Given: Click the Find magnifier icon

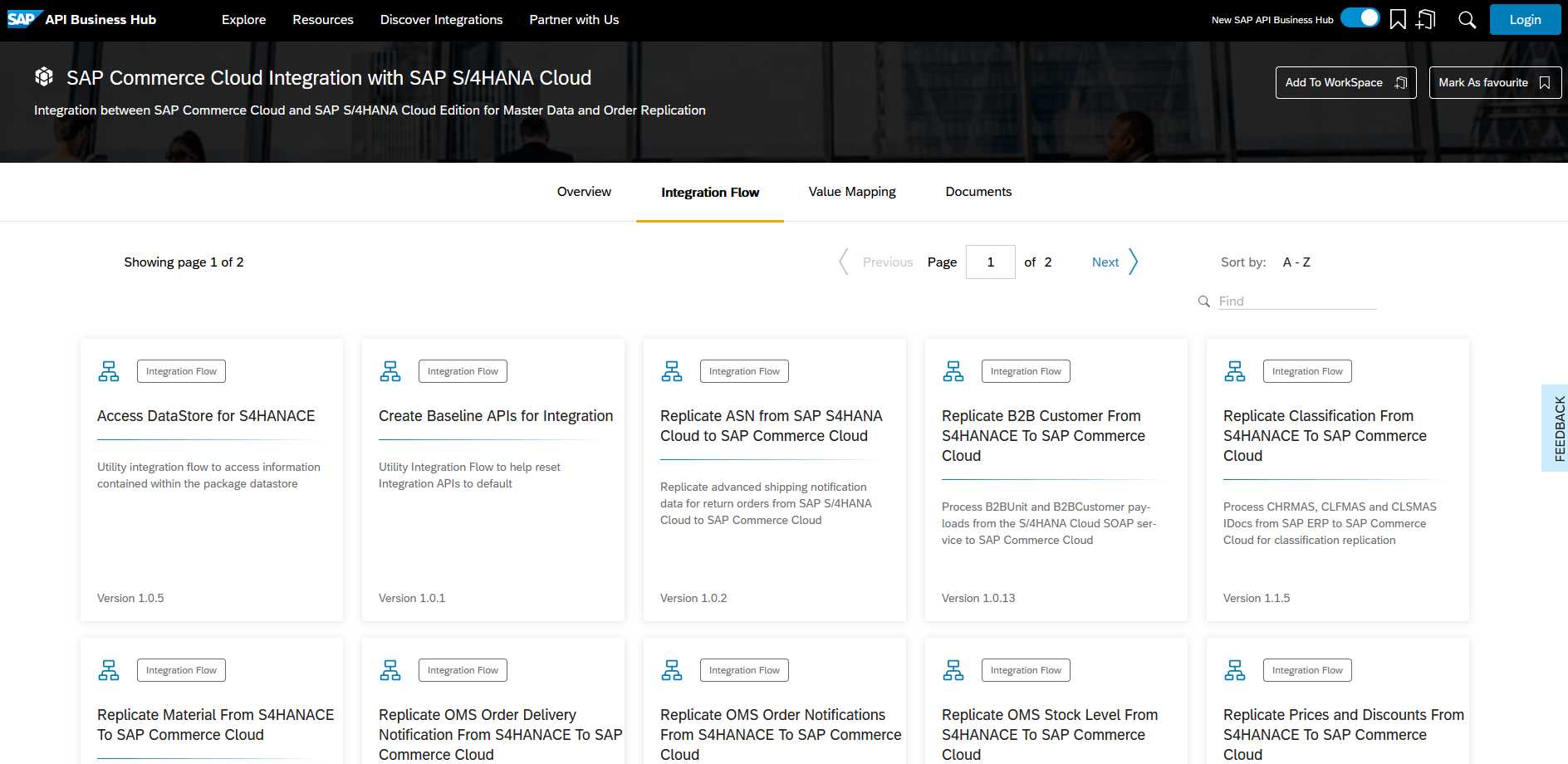Looking at the screenshot, I should [1204, 301].
